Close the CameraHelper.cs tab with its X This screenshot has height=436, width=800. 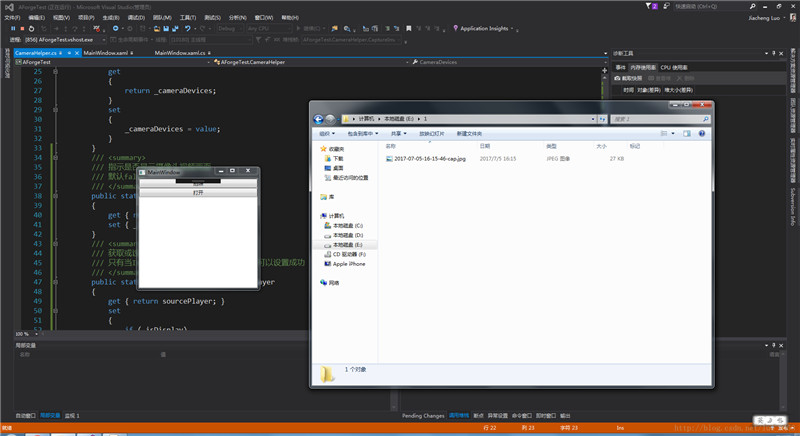pyautogui.click(x=77, y=53)
